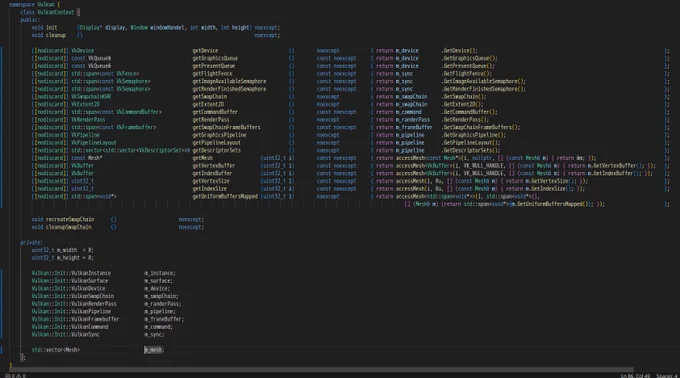The height and width of the screenshot is (378, 680).
Task: Click the 'getFlightFence' method name
Action: pos(212,74)
